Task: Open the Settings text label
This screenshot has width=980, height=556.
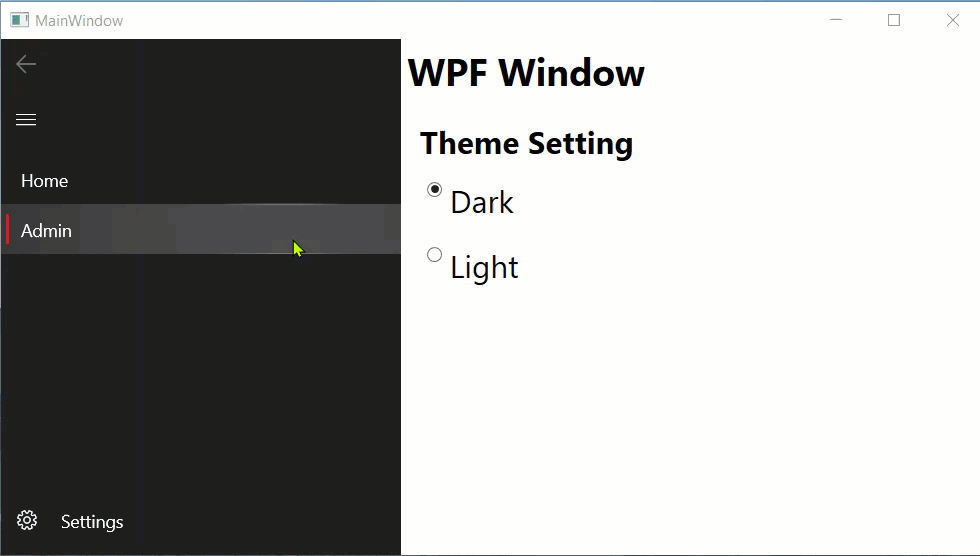Action: pyautogui.click(x=92, y=522)
